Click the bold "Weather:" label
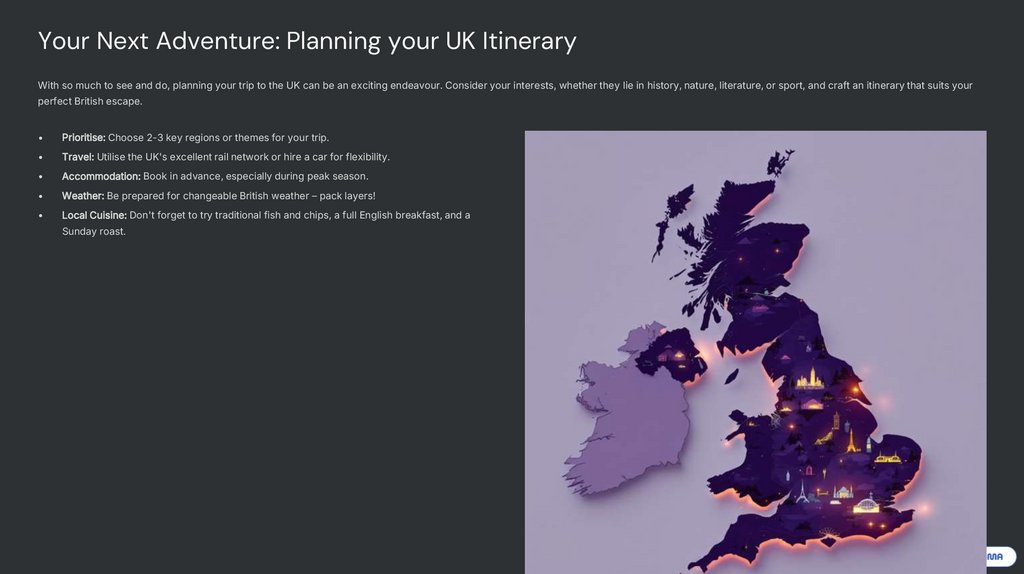Screen dimensions: 1024x574 click(83, 196)
